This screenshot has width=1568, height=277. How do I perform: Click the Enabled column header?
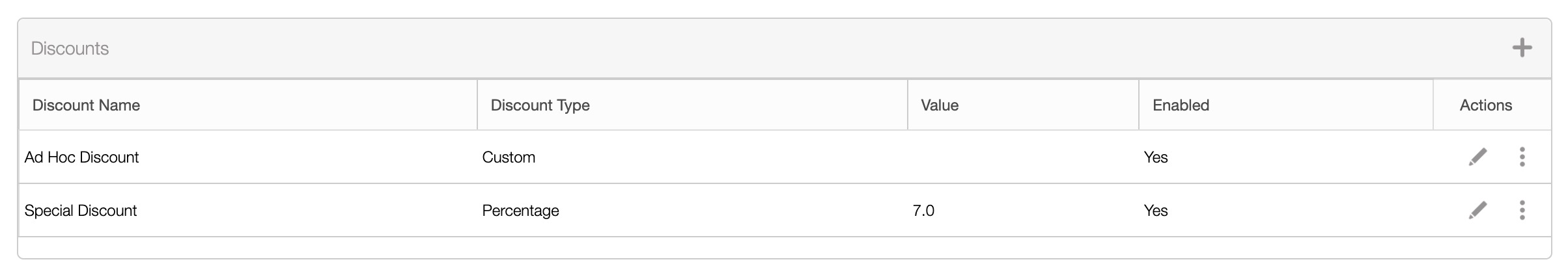pyautogui.click(x=1181, y=105)
